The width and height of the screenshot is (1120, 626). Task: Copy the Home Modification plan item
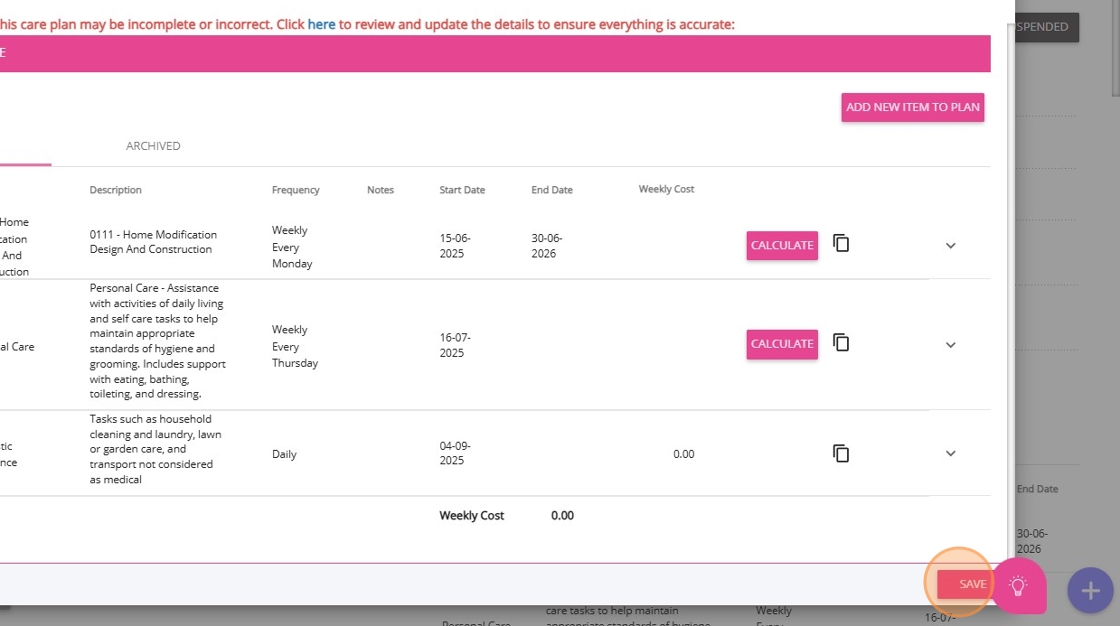coord(841,244)
